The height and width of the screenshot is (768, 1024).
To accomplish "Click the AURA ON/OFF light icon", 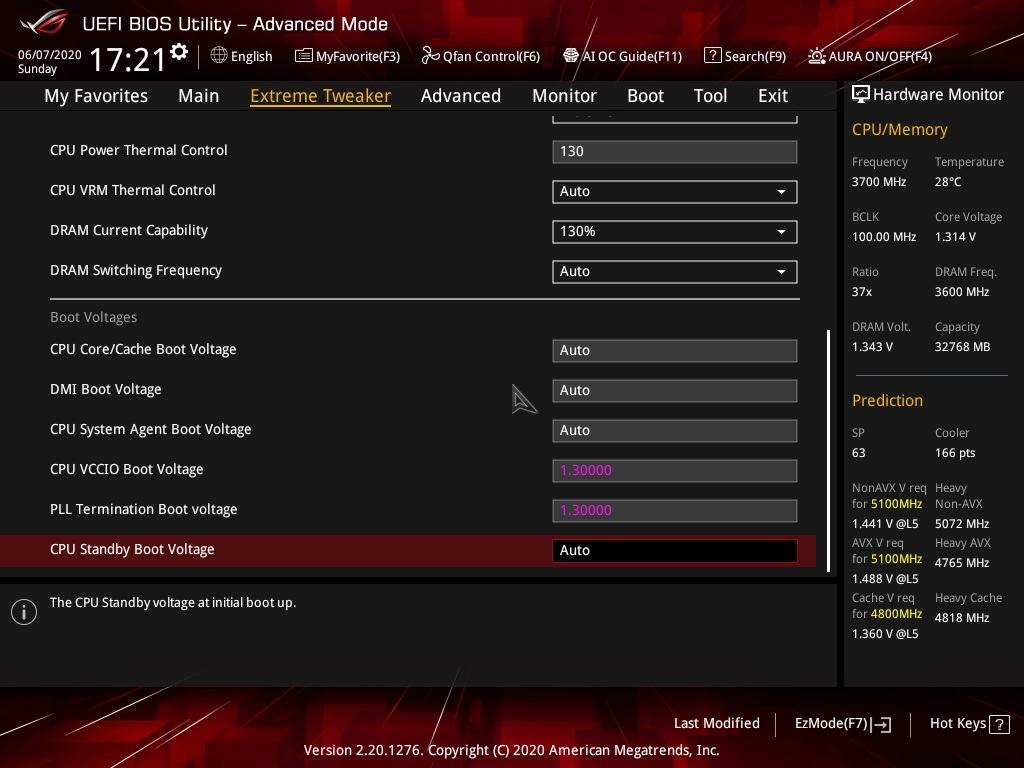I will (x=816, y=56).
